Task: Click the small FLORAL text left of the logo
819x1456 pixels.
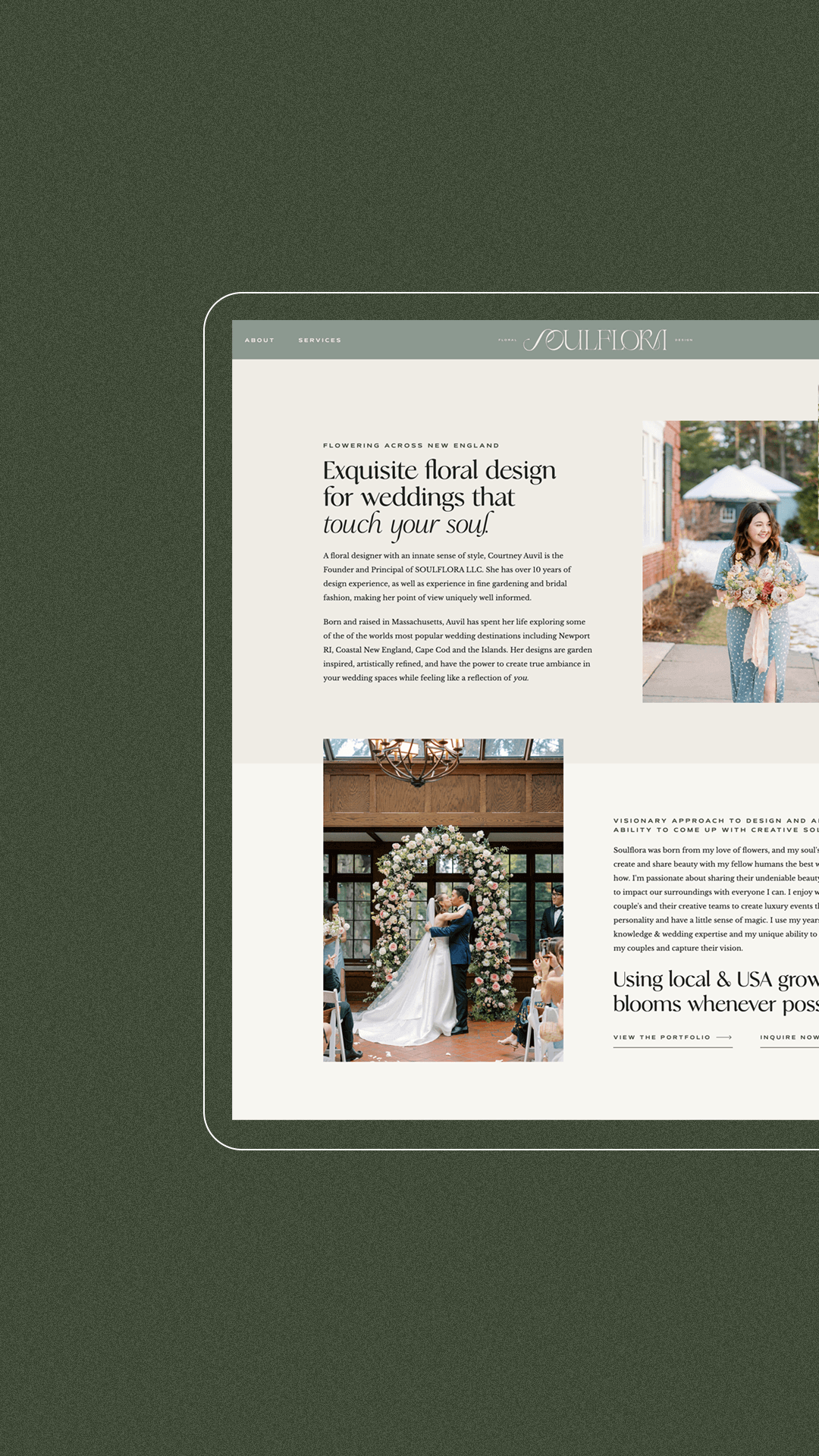Action: [x=507, y=340]
